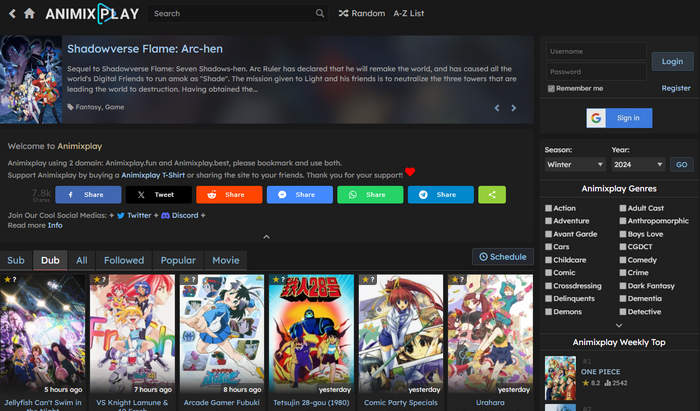Check the Childcare genre

[x=549, y=260]
